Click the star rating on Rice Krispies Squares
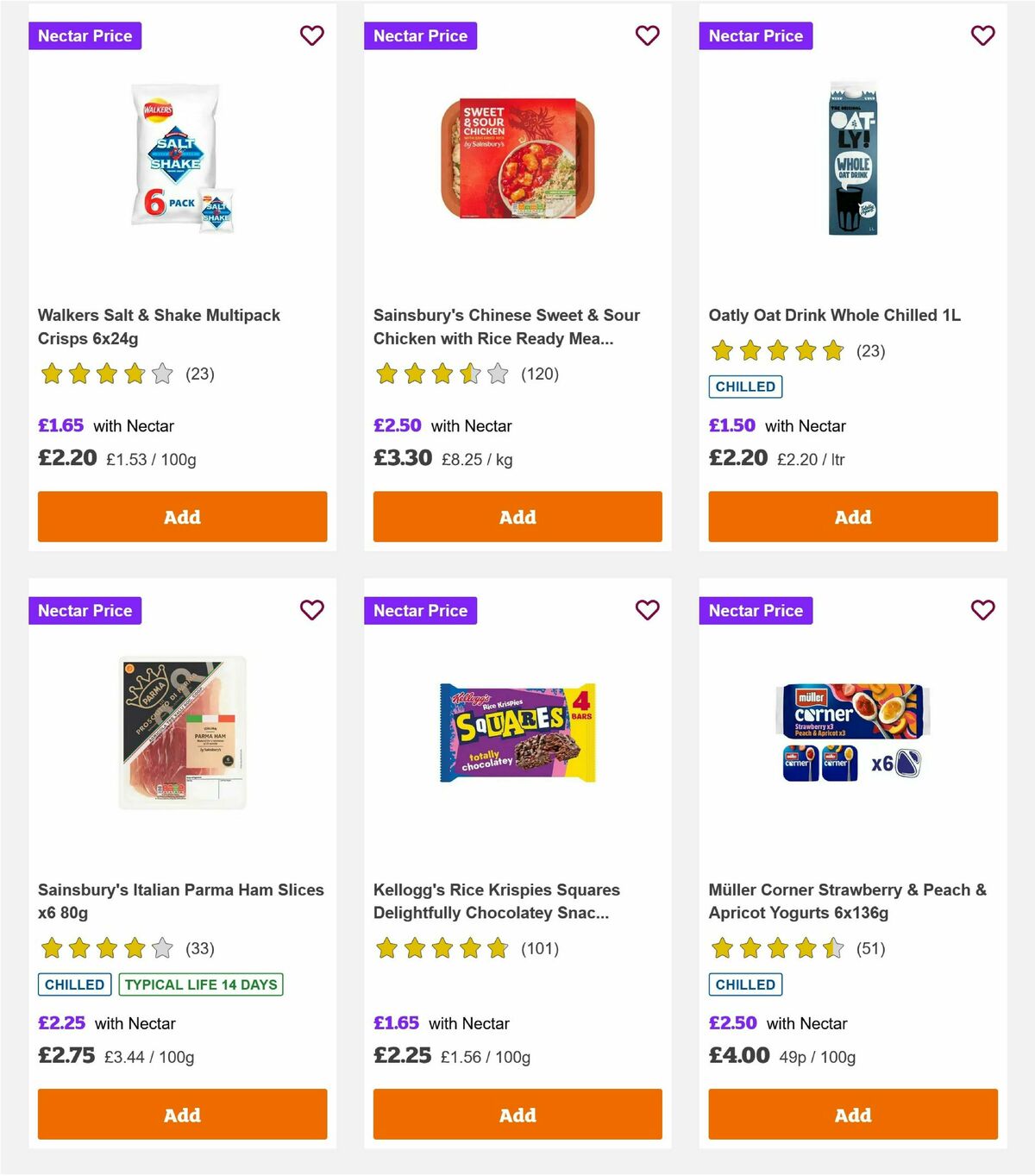Screen dimensions: 1035x1176 441,948
